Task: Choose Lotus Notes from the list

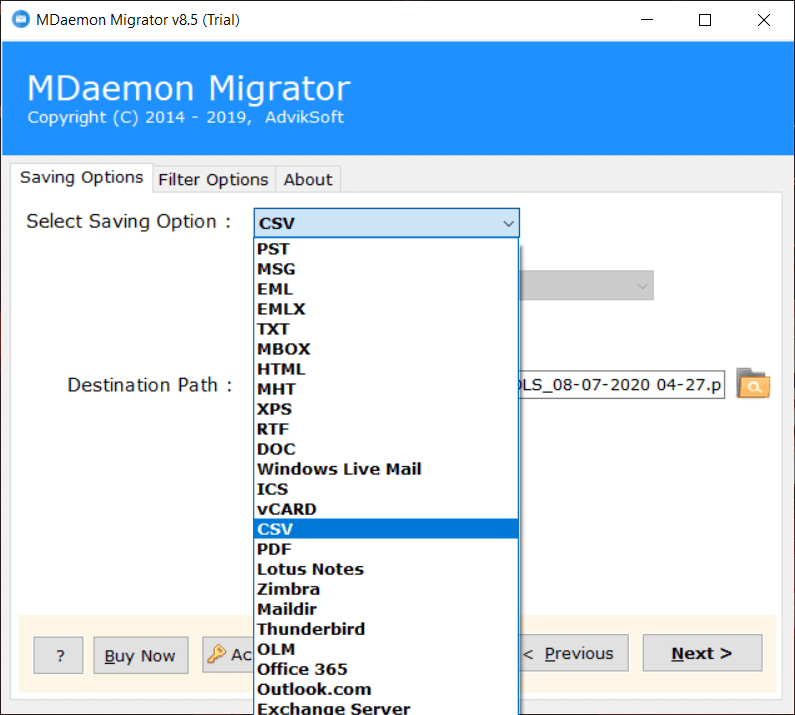Action: [x=386, y=569]
